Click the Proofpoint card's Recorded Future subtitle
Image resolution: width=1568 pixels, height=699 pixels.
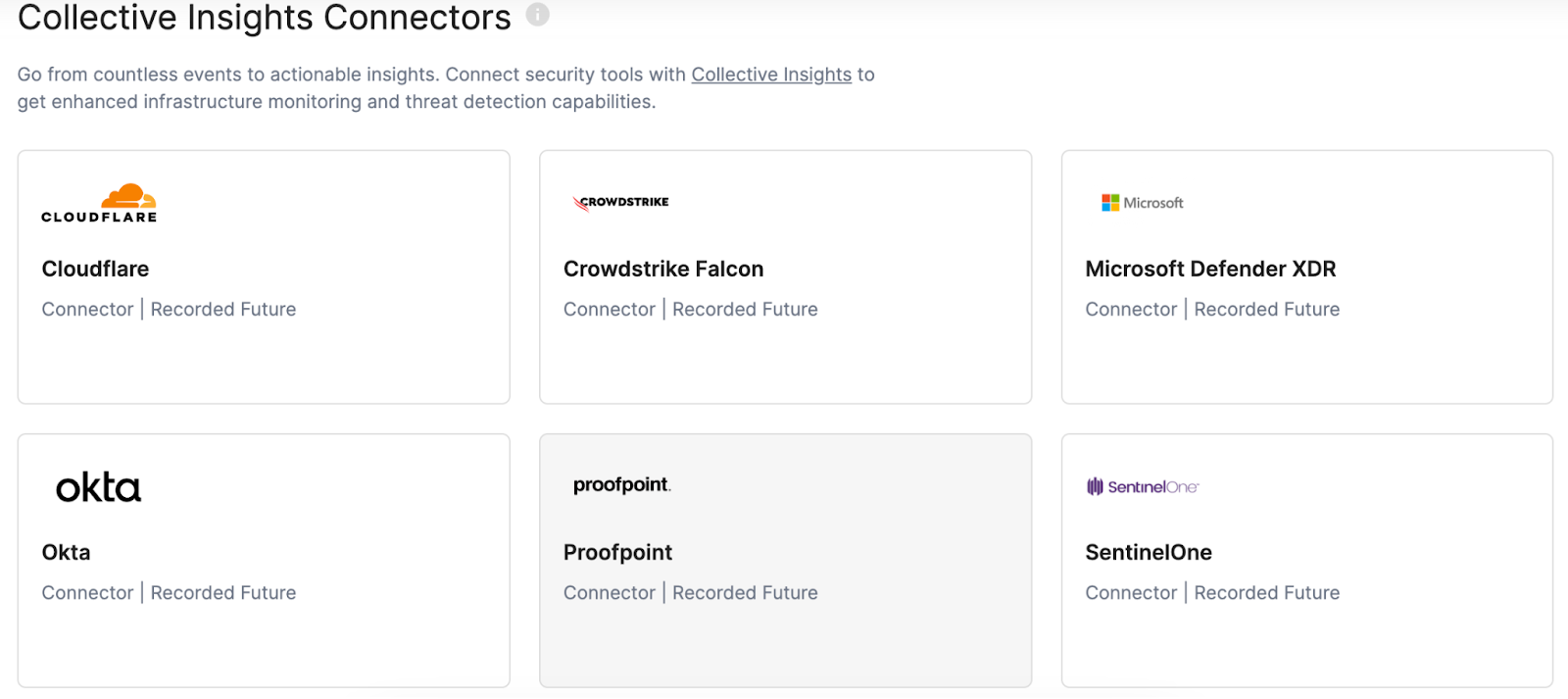pos(745,592)
